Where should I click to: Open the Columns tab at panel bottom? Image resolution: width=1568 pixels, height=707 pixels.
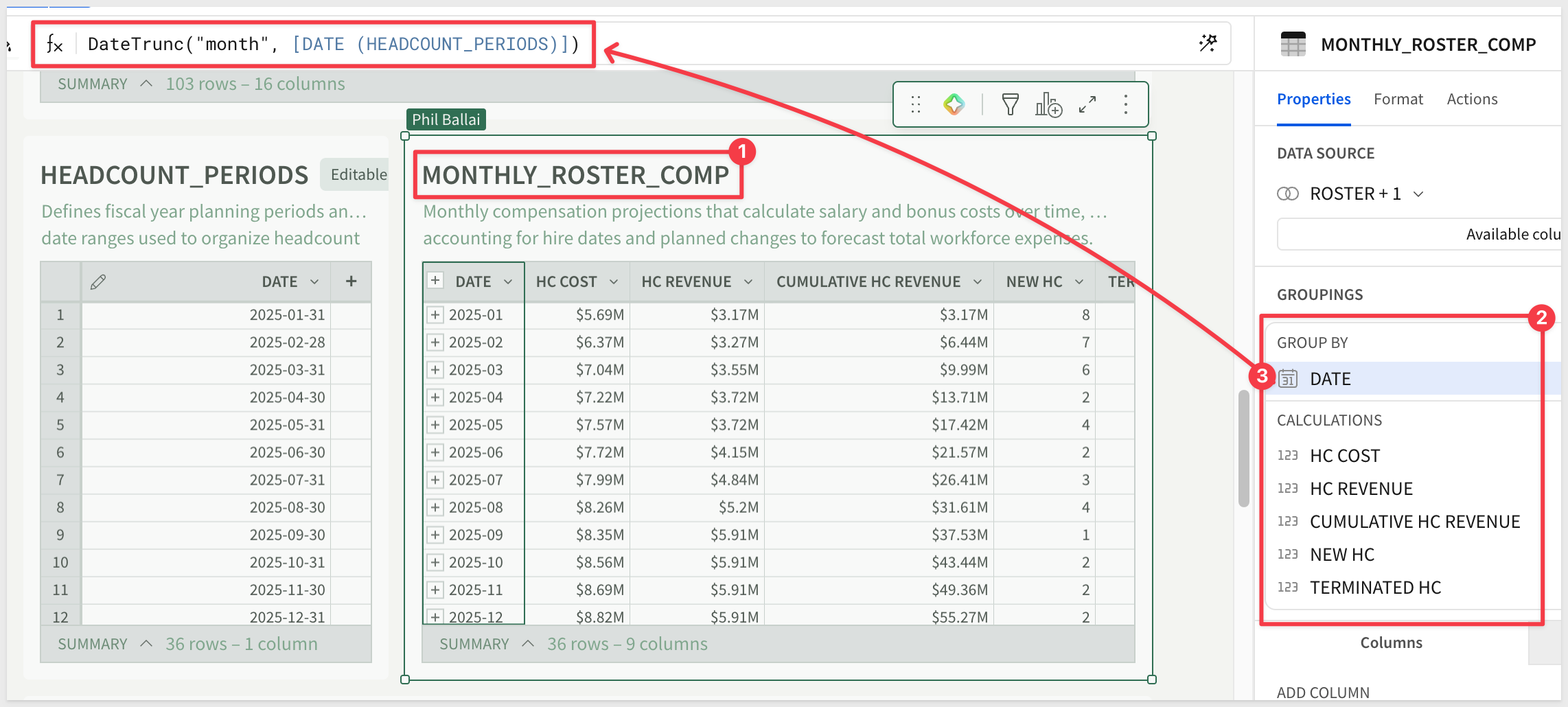(1391, 642)
